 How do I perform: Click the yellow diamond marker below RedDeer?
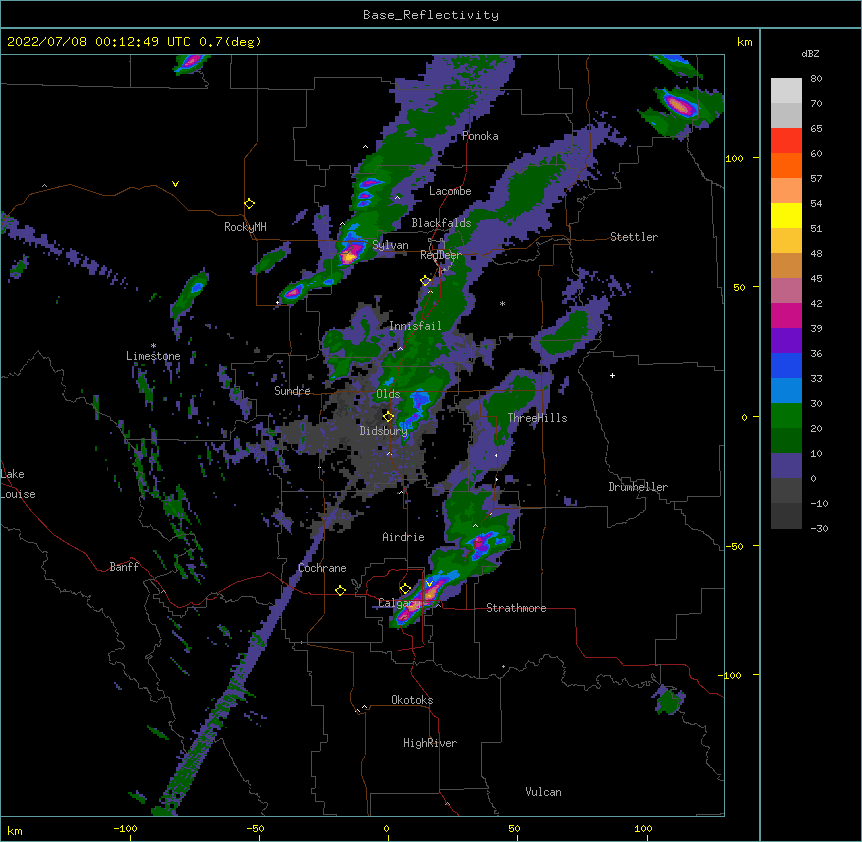pos(426,281)
